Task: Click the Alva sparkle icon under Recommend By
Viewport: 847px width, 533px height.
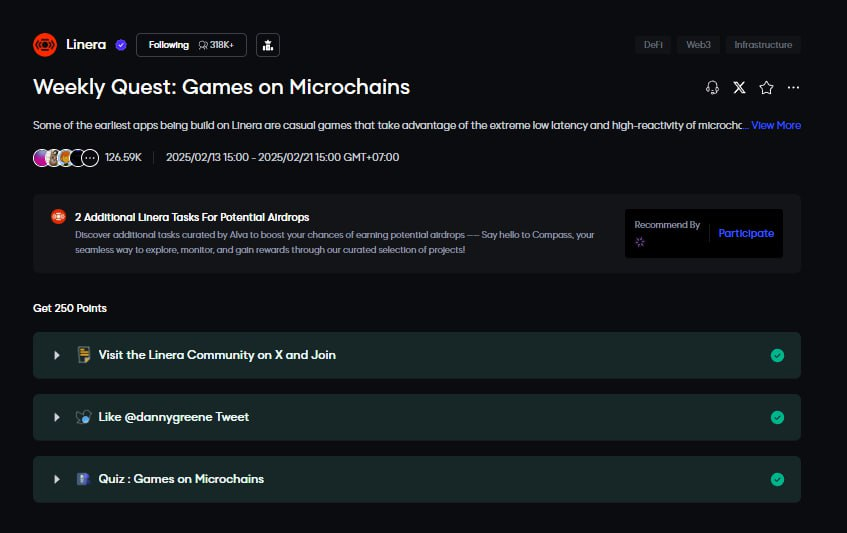Action: [x=640, y=242]
